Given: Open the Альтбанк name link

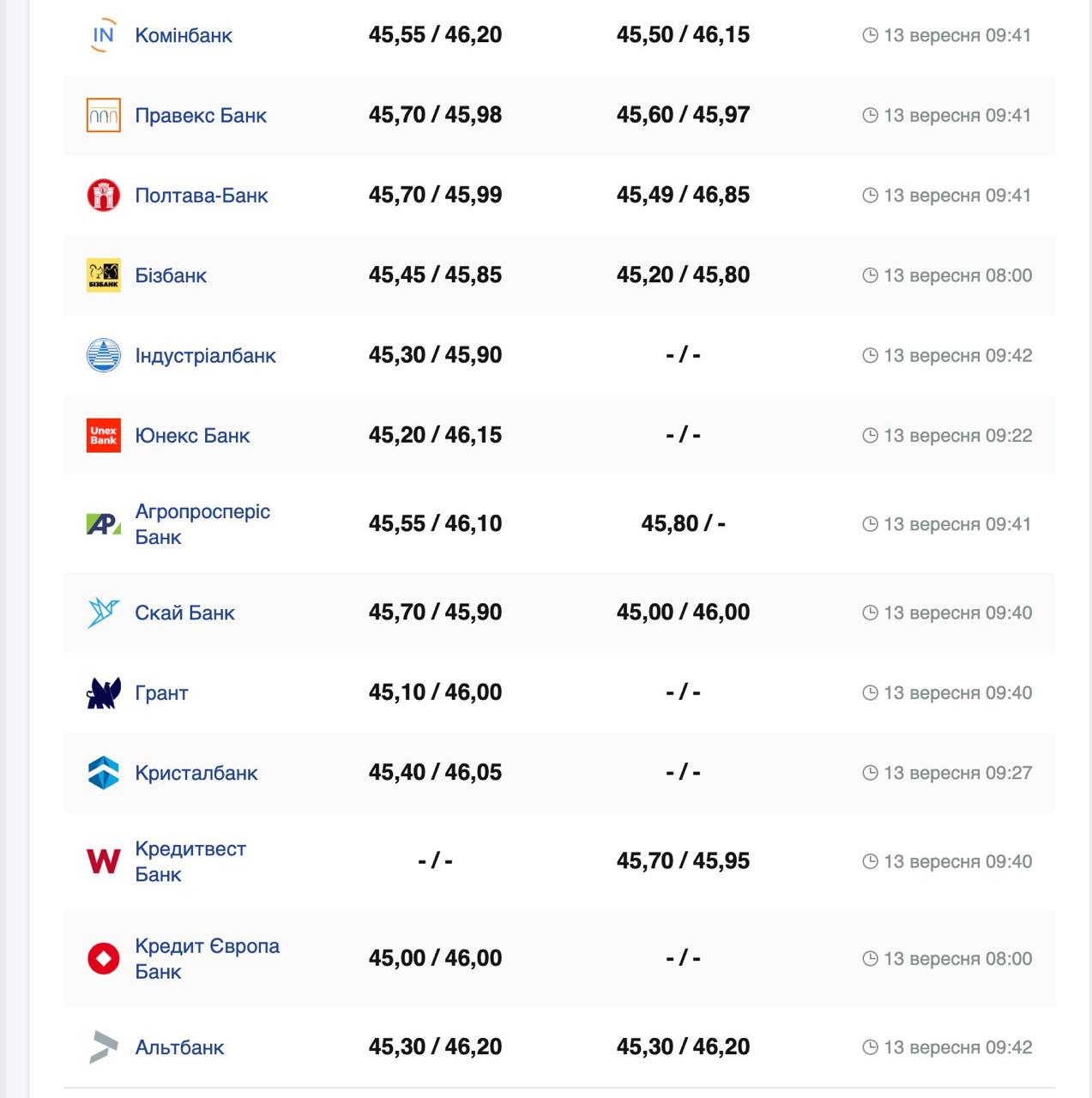Looking at the screenshot, I should pos(179,1047).
